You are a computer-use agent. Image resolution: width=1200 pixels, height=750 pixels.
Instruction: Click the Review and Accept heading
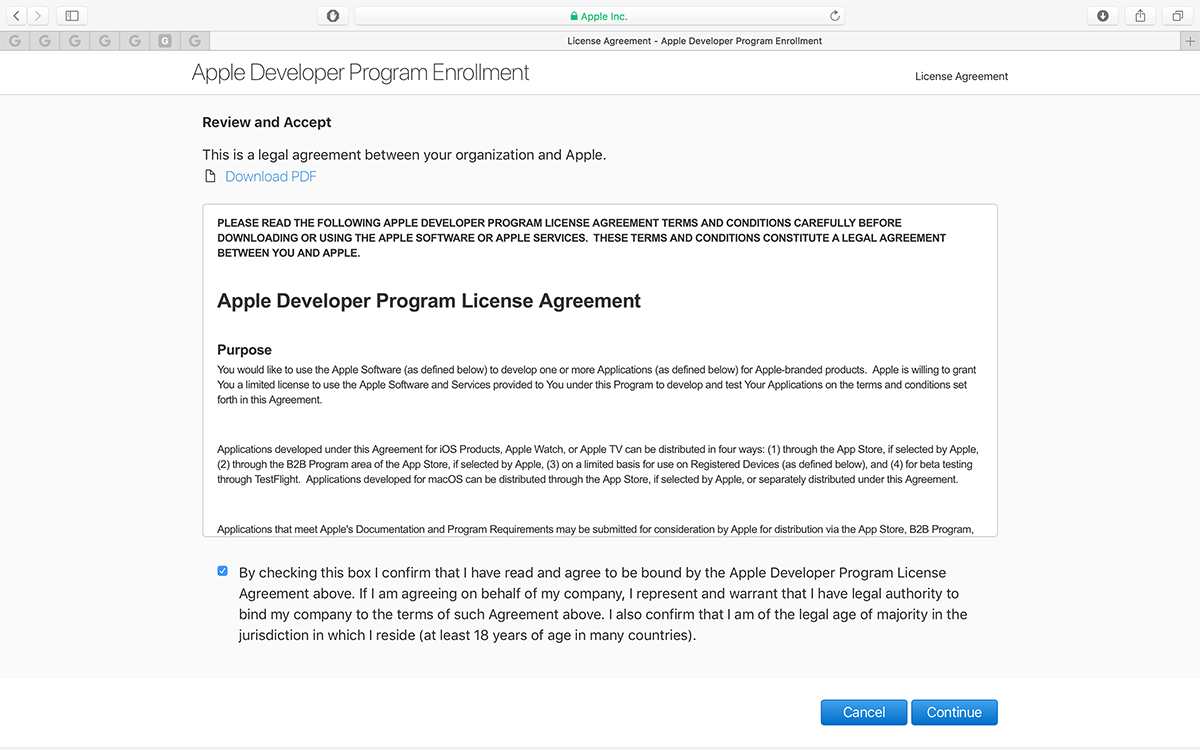[x=267, y=122]
